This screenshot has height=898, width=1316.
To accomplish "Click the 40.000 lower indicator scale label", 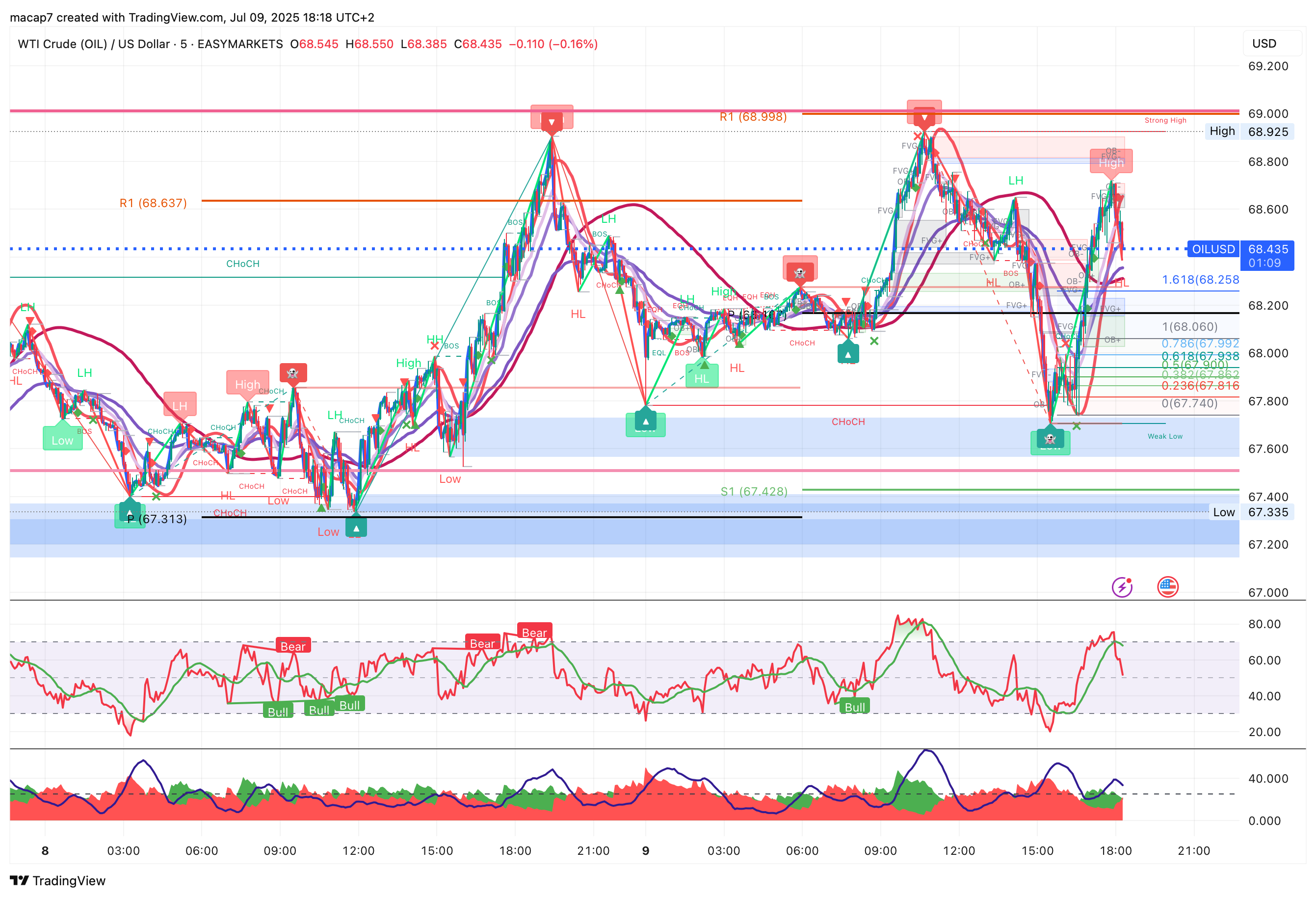I will 1268,779.
